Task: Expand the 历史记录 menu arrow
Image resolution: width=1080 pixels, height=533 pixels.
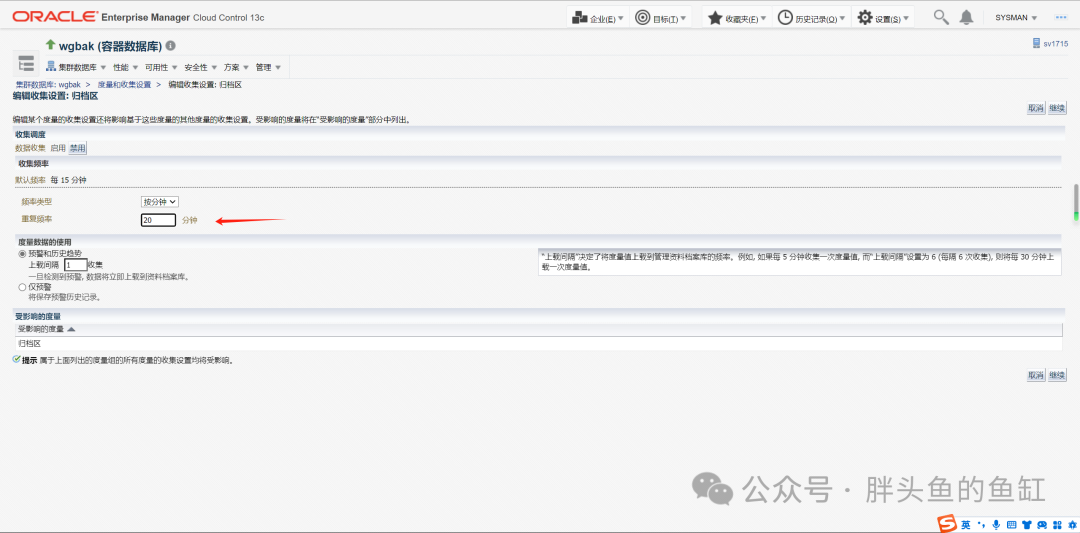Action: tap(843, 19)
